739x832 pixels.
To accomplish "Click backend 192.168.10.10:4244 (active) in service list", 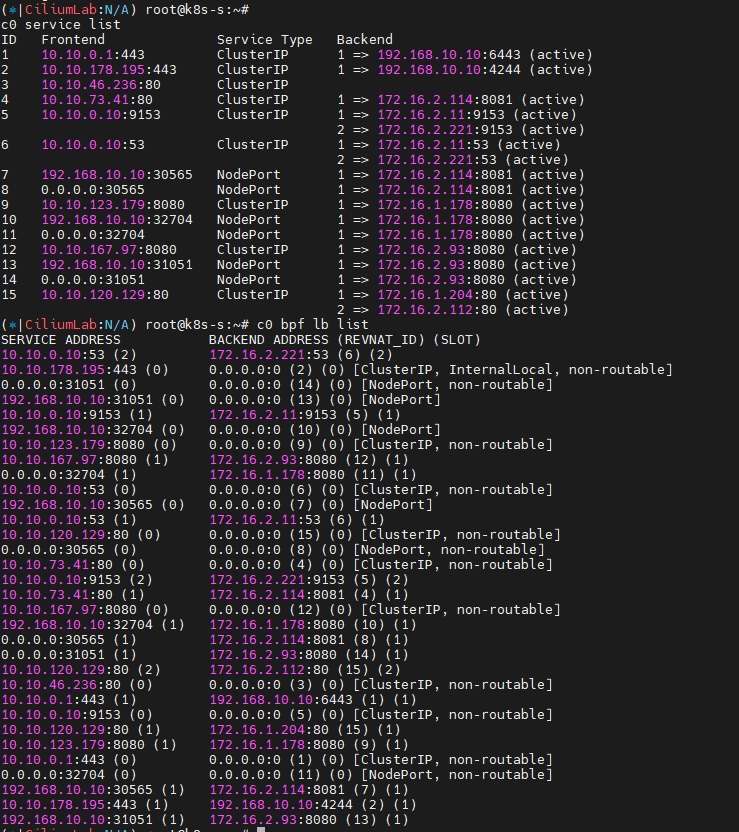I will [x=484, y=69].
